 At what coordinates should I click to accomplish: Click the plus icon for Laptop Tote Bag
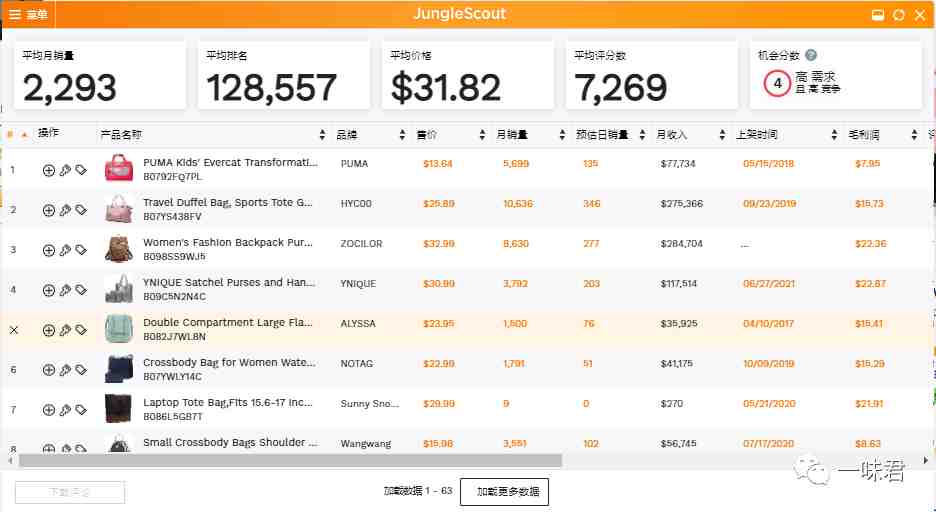click(x=49, y=410)
